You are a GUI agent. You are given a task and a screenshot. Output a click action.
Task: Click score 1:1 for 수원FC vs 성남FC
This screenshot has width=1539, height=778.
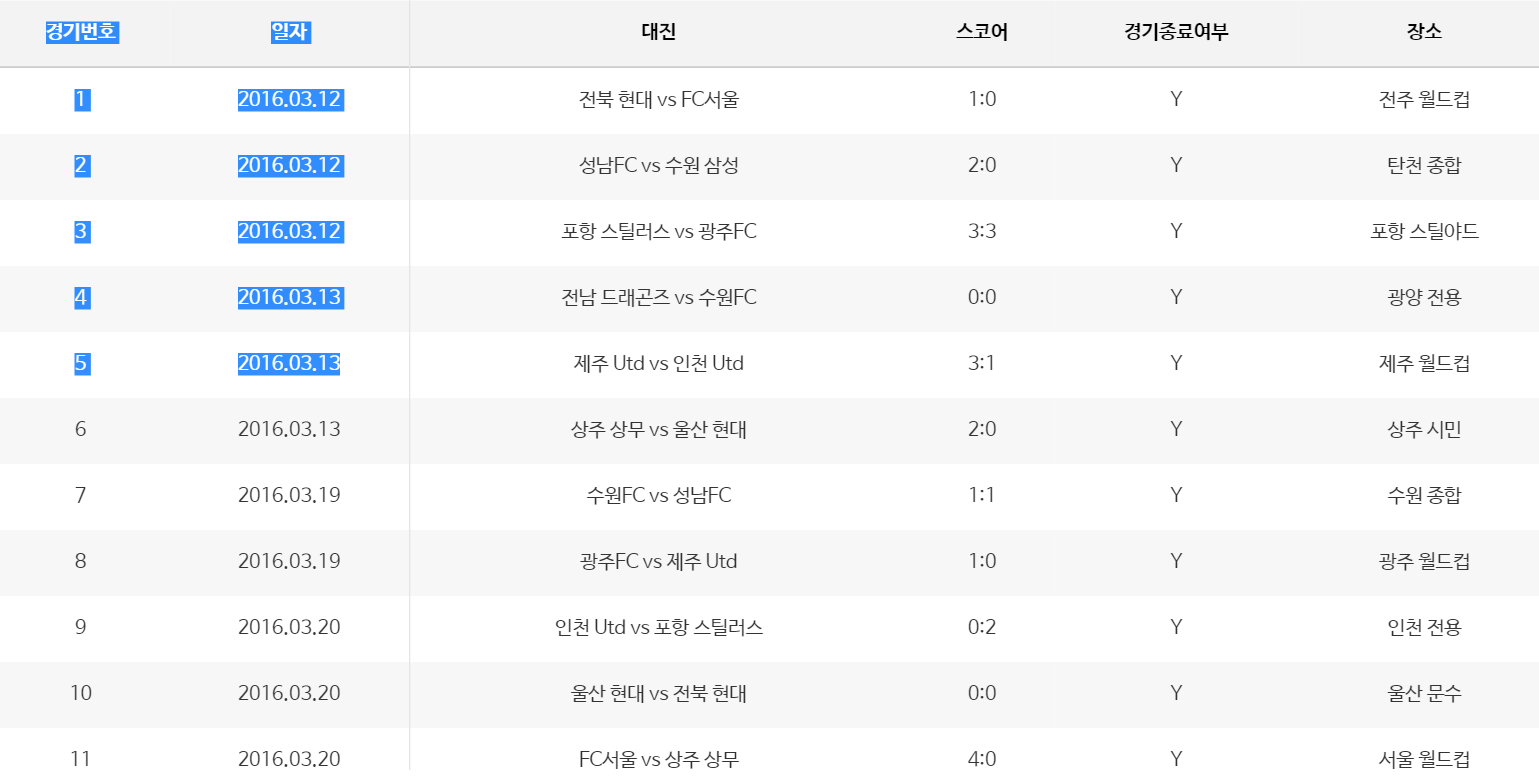(x=982, y=495)
